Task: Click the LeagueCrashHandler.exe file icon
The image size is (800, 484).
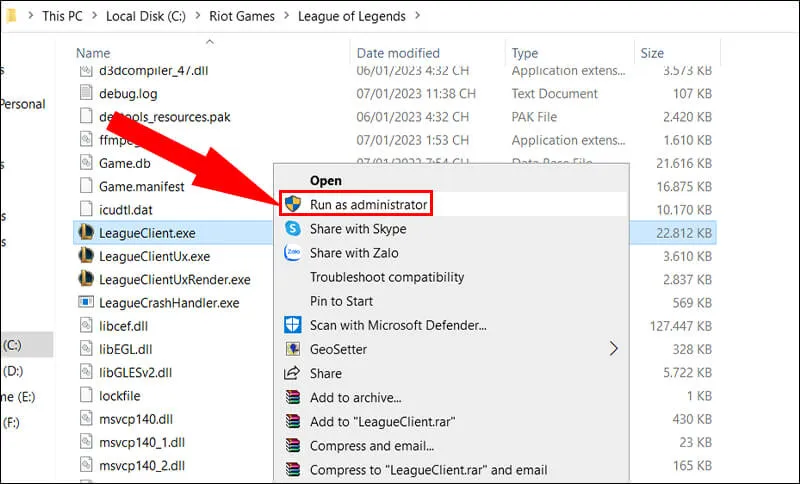Action: (x=86, y=302)
